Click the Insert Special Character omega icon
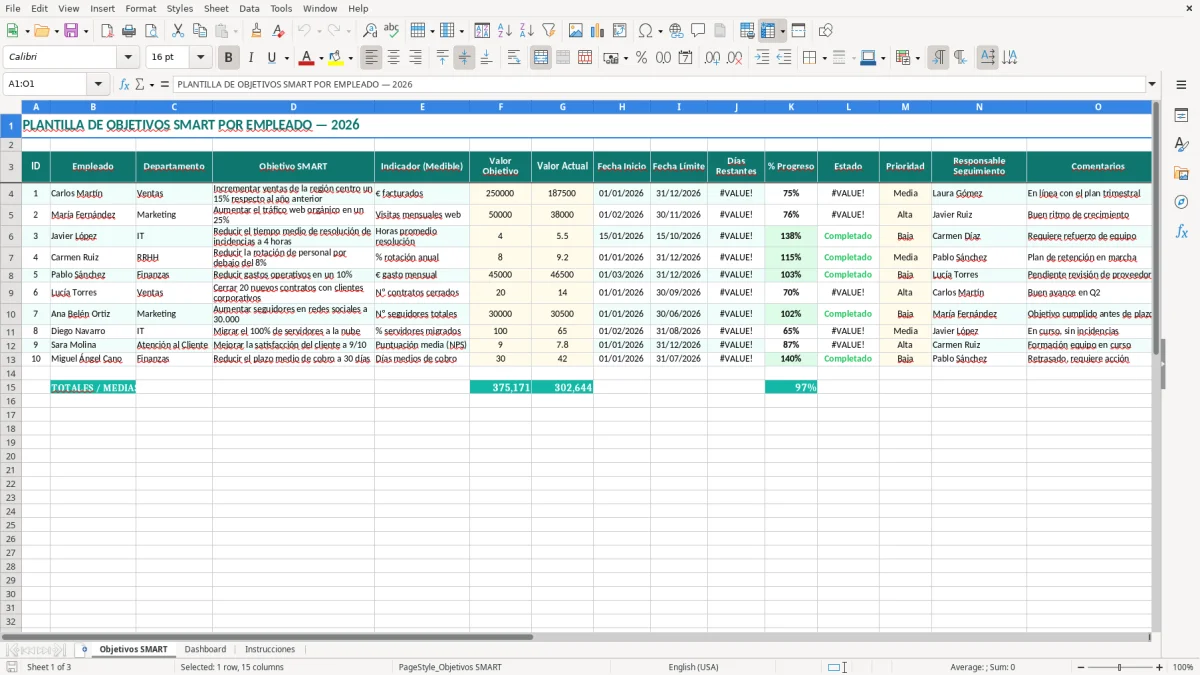Screen dimensions: 1200x675 click(x=646, y=31)
